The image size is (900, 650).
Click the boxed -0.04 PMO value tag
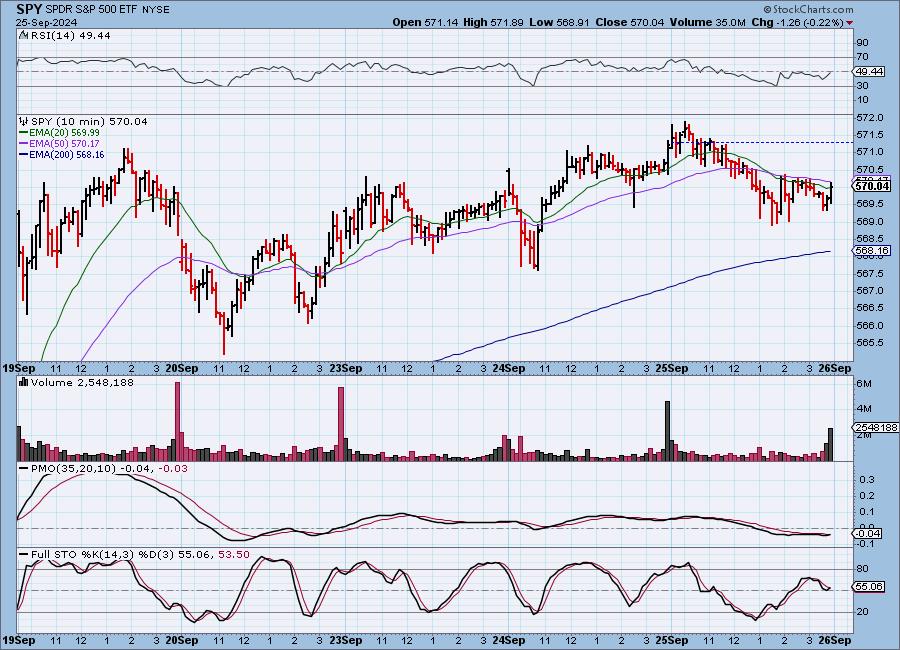click(867, 534)
